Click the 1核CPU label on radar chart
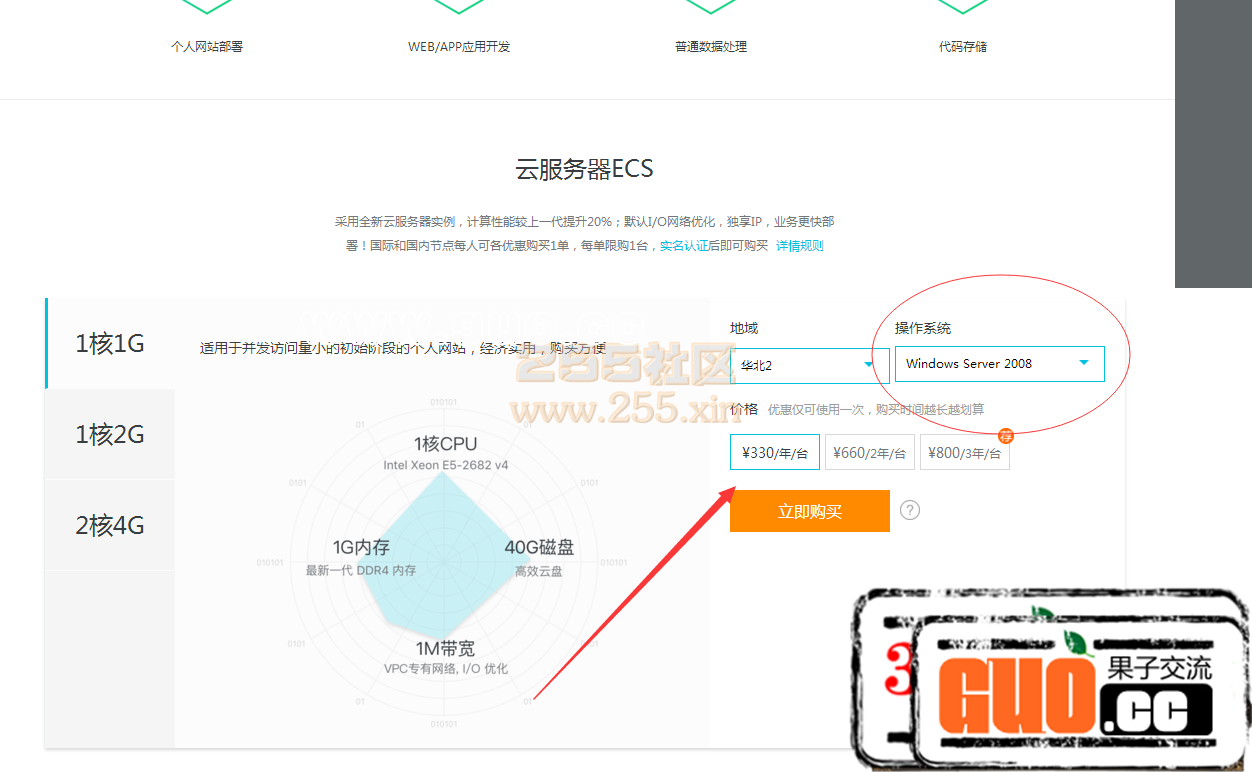 (x=445, y=444)
